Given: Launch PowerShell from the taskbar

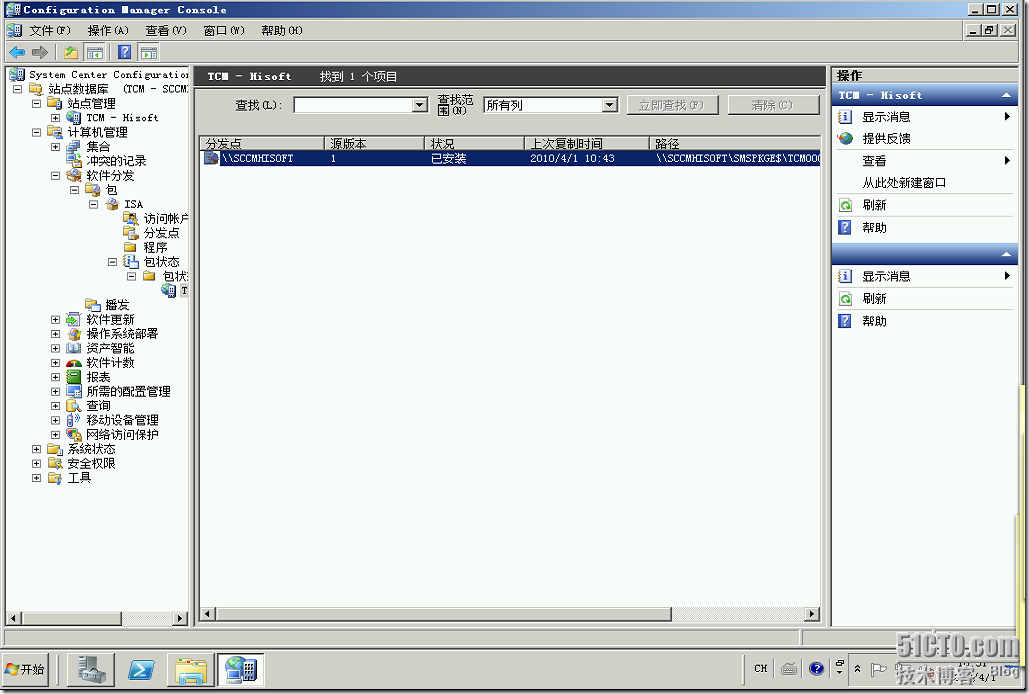Looking at the screenshot, I should pyautogui.click(x=141, y=670).
